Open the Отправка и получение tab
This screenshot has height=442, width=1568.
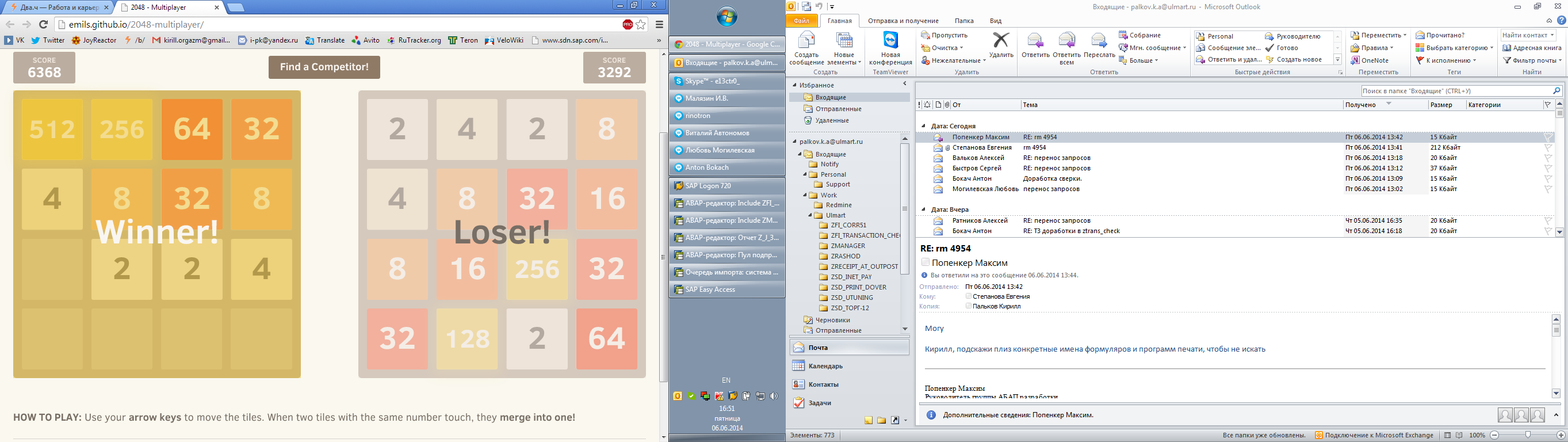point(902,21)
